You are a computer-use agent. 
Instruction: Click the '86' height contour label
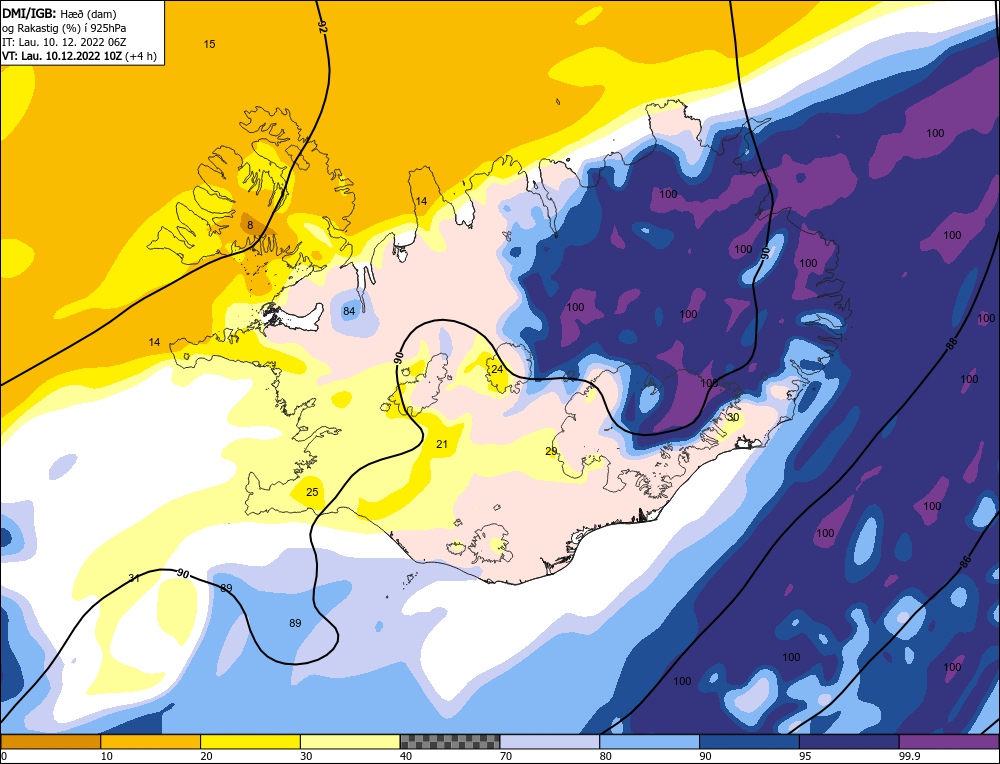[x=966, y=562]
